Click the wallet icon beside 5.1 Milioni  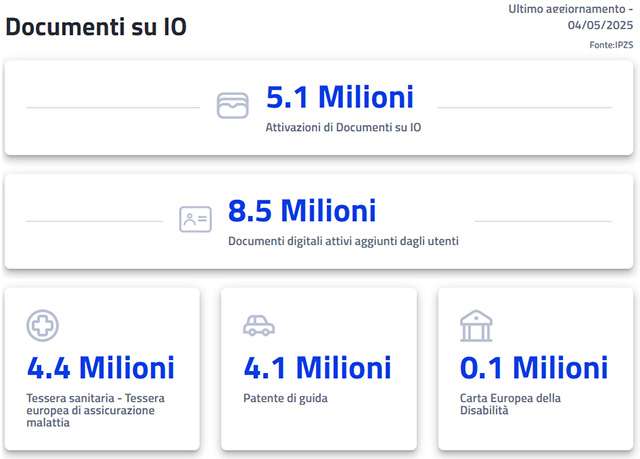[x=232, y=106]
